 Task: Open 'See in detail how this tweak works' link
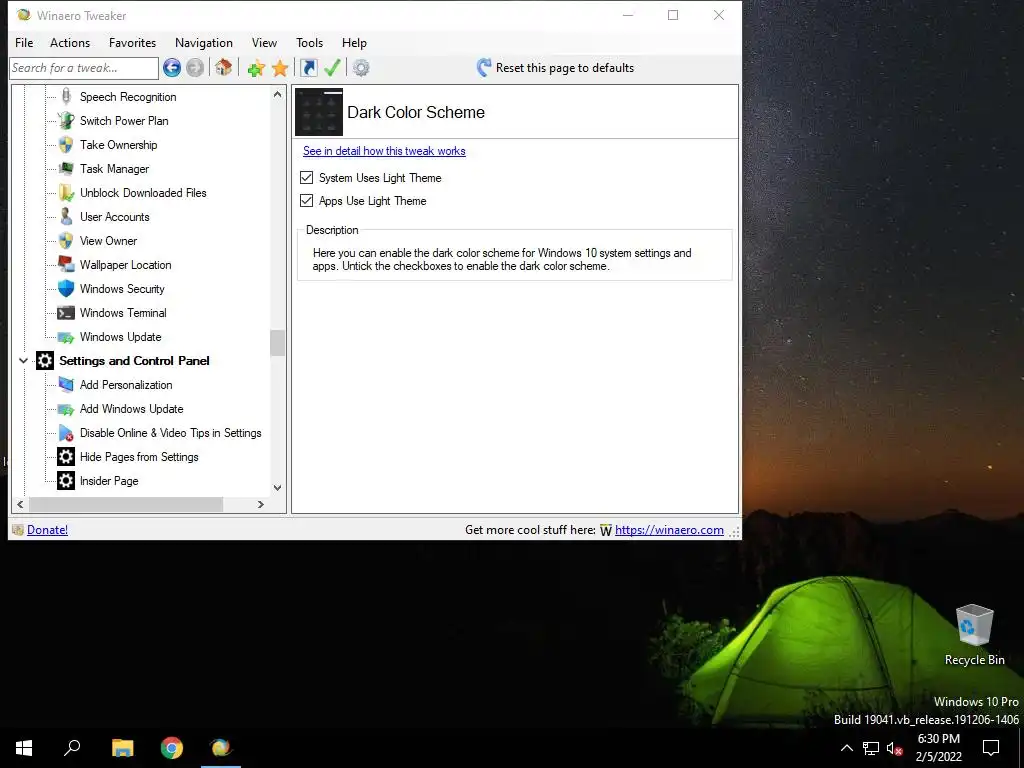(384, 151)
